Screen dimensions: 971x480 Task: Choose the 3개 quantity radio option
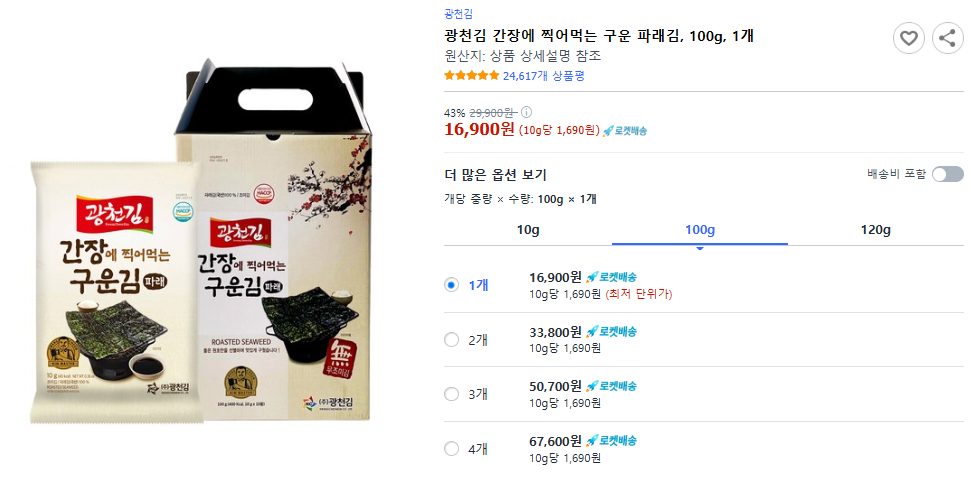point(451,393)
